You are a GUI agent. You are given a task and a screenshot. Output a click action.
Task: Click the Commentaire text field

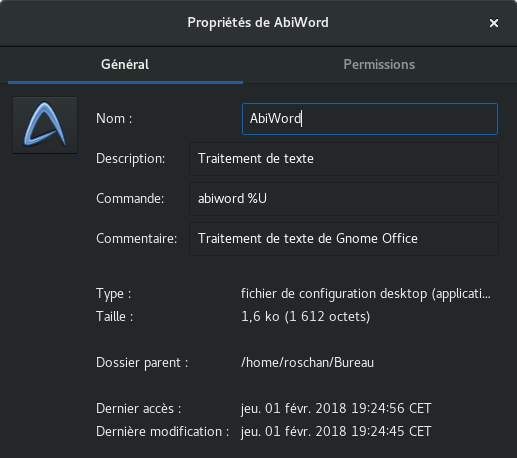click(344, 239)
